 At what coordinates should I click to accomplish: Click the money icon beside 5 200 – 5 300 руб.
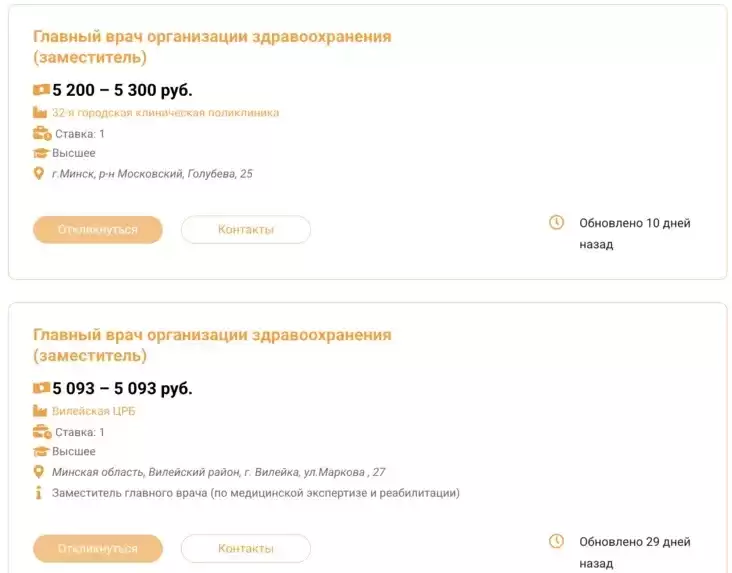coord(41,90)
